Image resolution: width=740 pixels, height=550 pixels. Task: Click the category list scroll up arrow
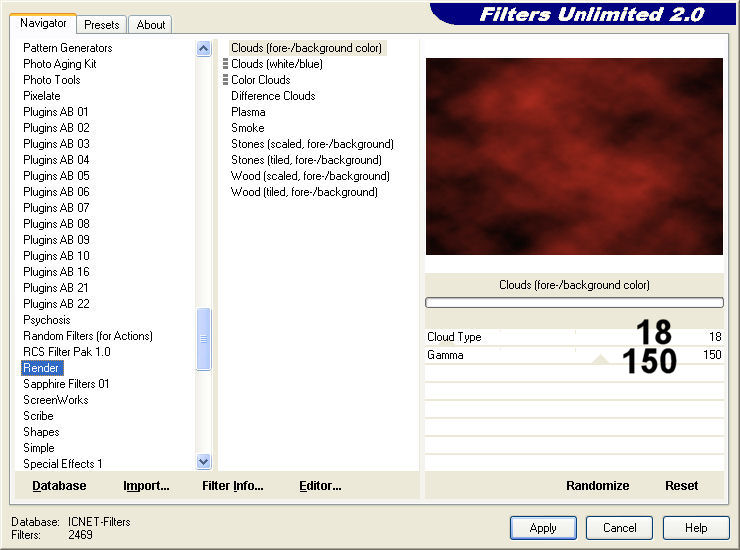203,48
